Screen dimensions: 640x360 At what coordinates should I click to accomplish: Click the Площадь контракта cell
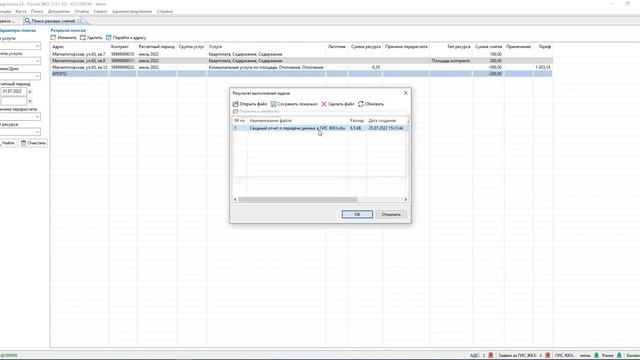pyautogui.click(x=451, y=61)
